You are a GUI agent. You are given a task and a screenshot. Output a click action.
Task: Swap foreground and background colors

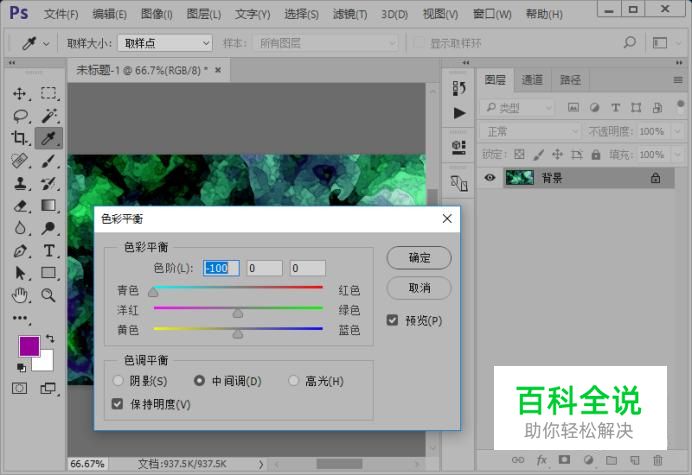coord(50,339)
